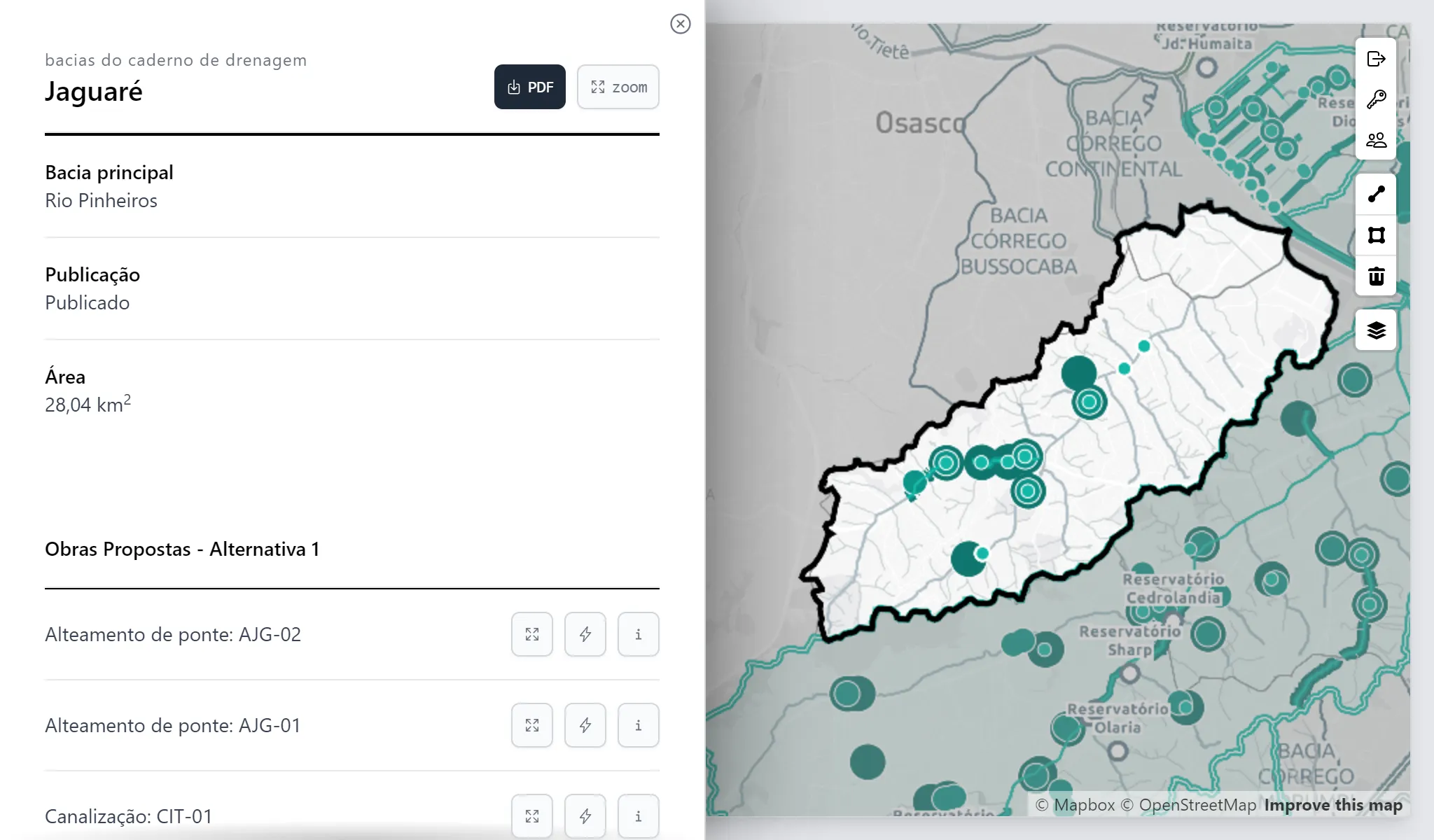Download the Jaguaré PDF
This screenshot has width=1434, height=840.
point(530,87)
